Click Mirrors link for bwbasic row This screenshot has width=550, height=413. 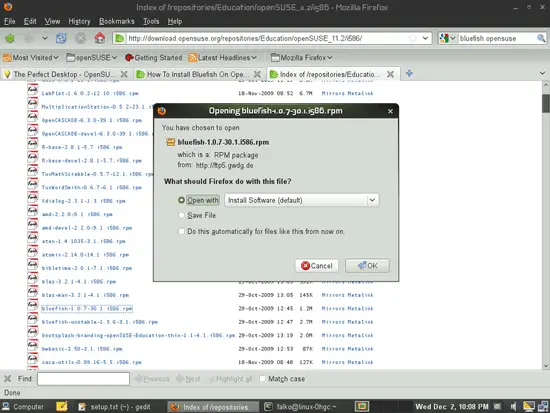click(x=333, y=349)
